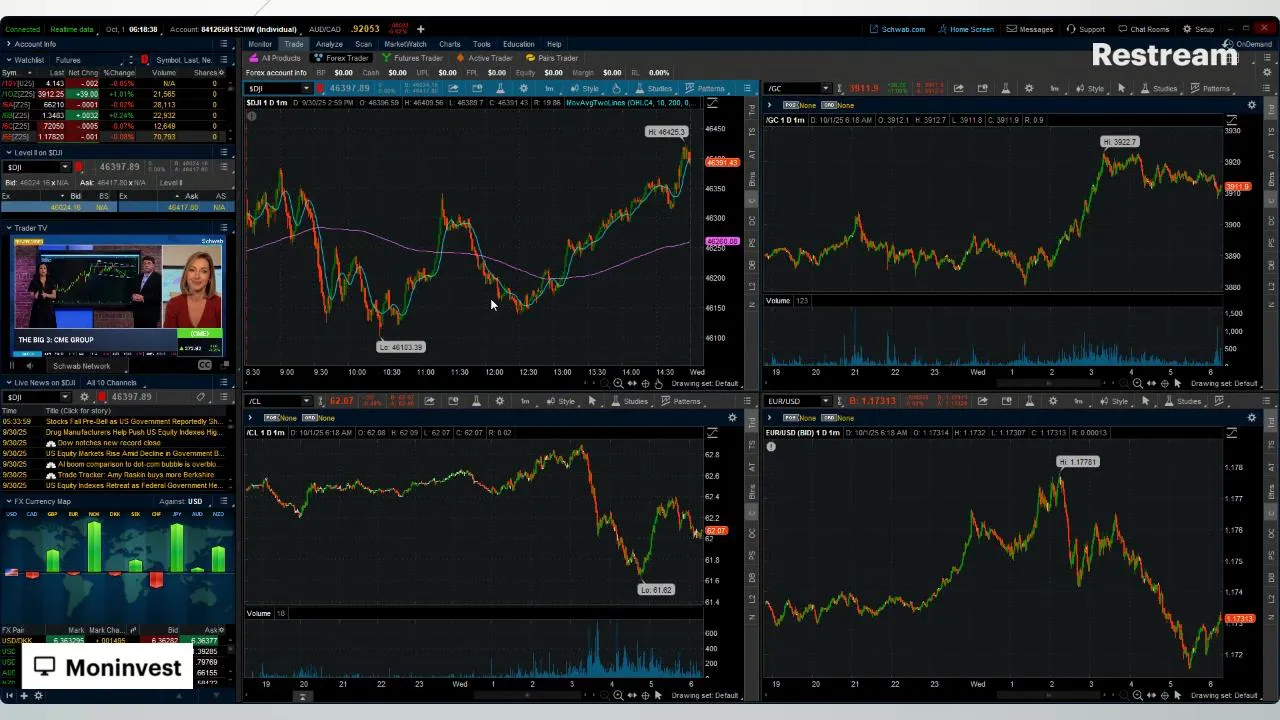
Task: Open the Scan tab
Action: click(363, 44)
